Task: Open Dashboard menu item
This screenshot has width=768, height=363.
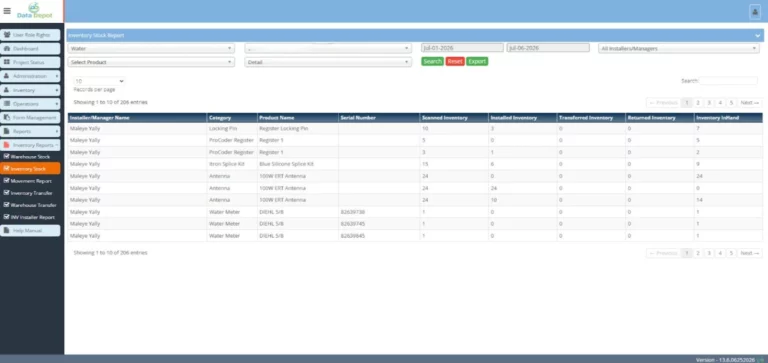Action: pos(30,49)
